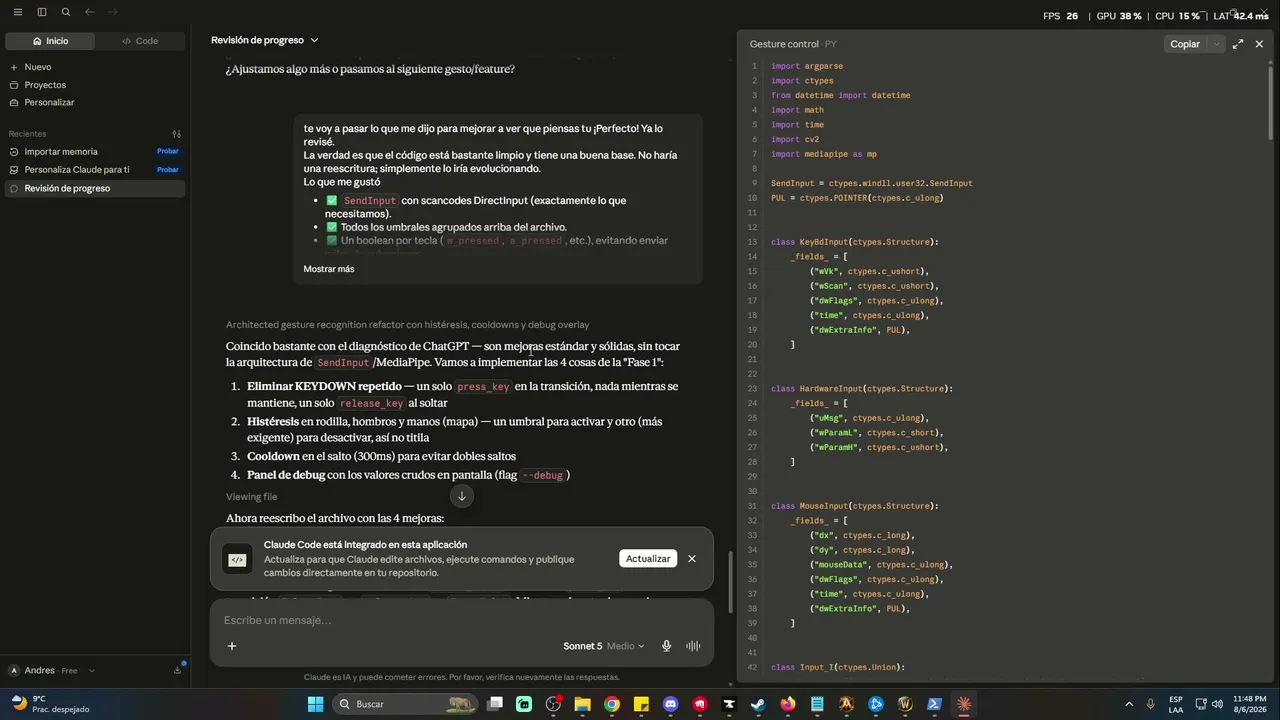Open the Andres account menu
The height and width of the screenshot is (720, 1280).
pos(50,671)
